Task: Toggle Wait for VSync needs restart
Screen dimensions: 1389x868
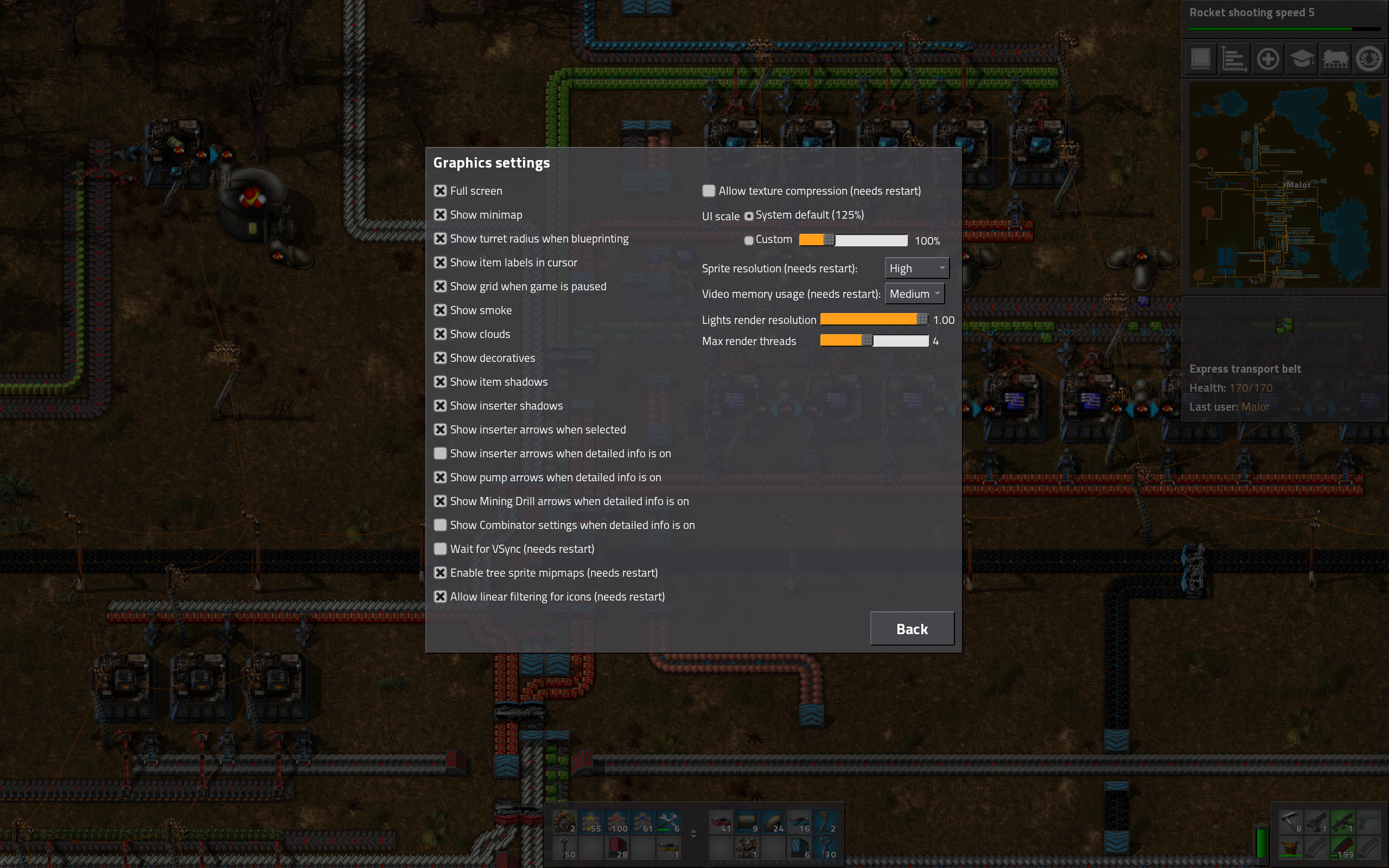Action: pyautogui.click(x=440, y=548)
